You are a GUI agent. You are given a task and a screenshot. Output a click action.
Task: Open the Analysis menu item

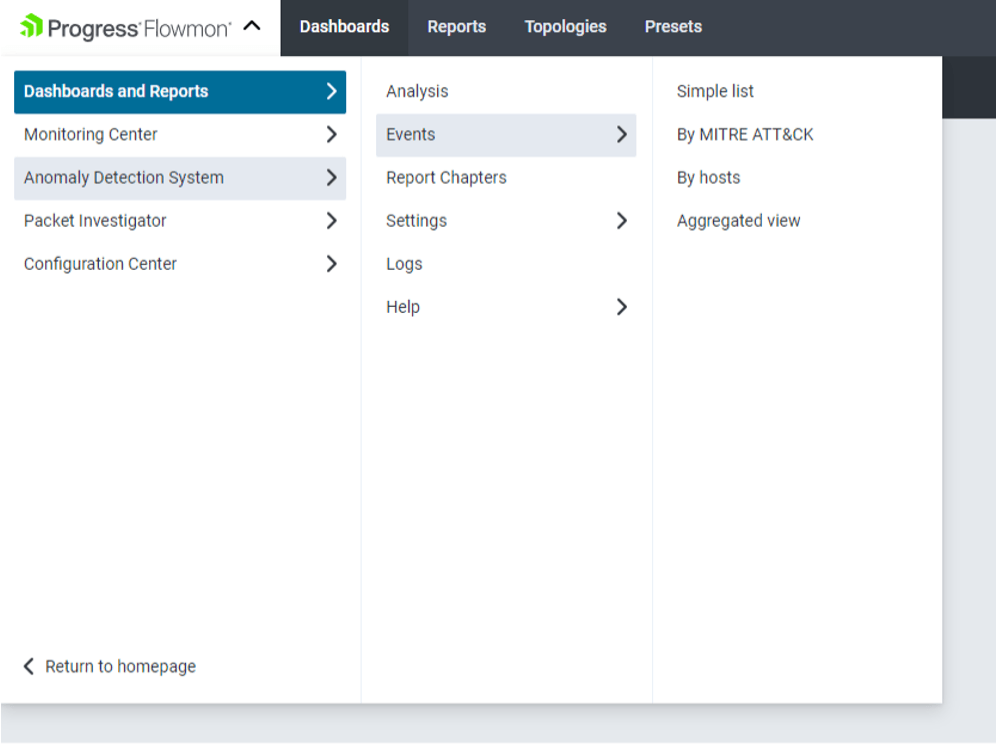click(x=417, y=92)
